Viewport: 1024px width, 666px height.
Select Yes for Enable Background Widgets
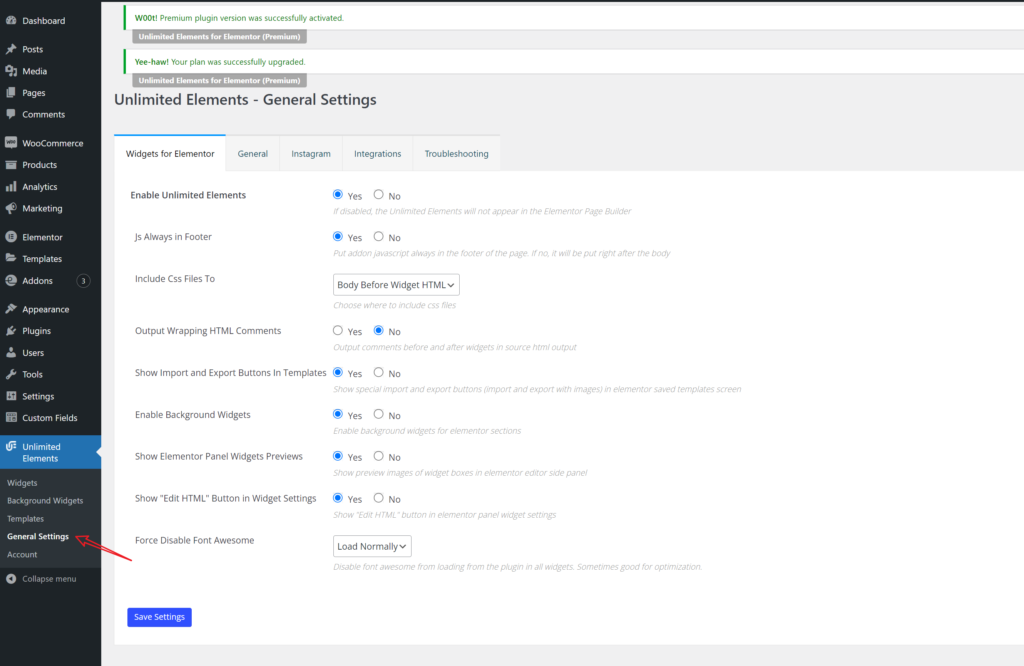pos(338,414)
